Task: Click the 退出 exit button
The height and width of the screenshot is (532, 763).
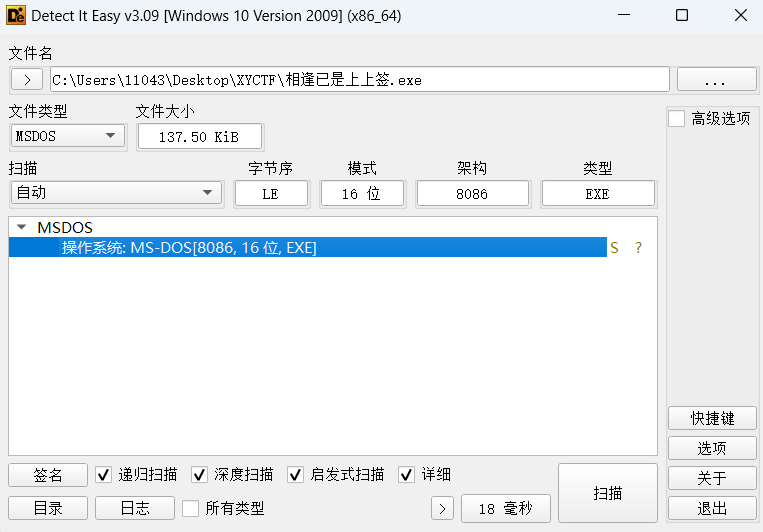Action: click(x=712, y=508)
